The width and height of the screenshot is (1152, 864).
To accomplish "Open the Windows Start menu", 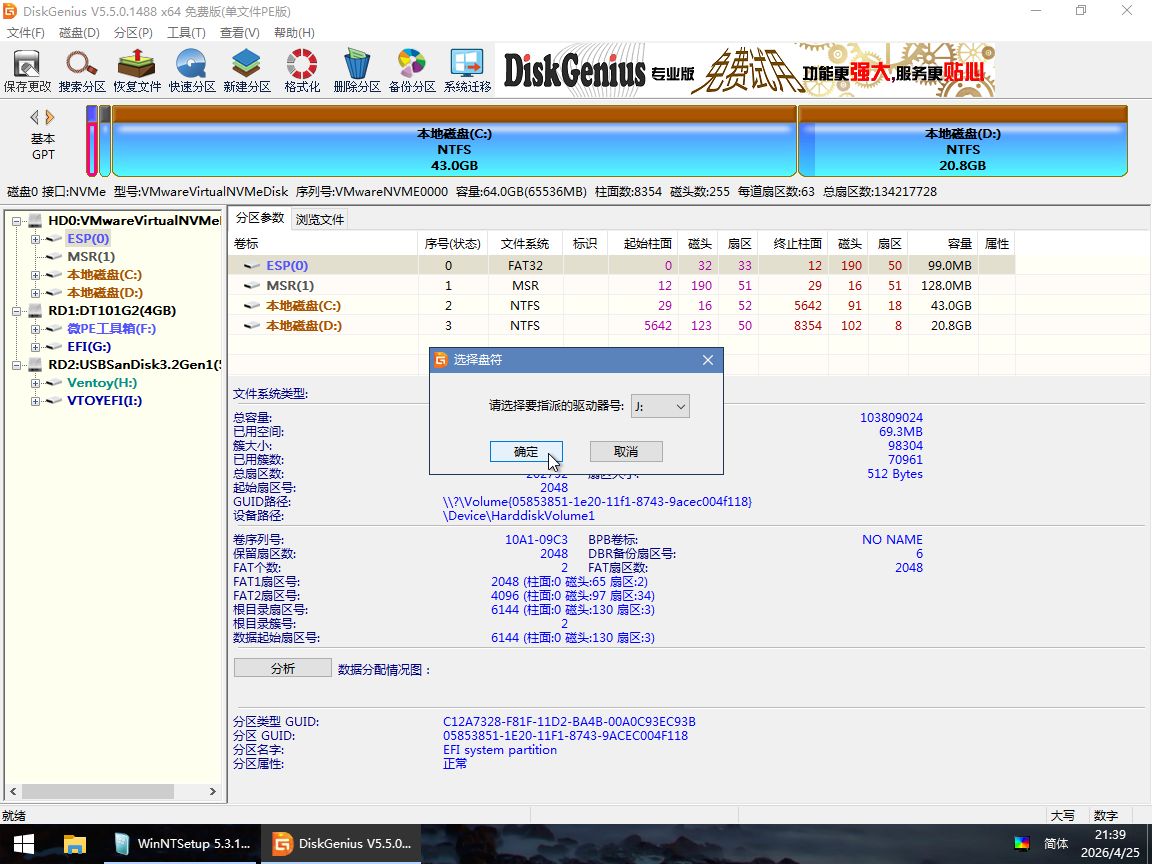I will pyautogui.click(x=24, y=843).
